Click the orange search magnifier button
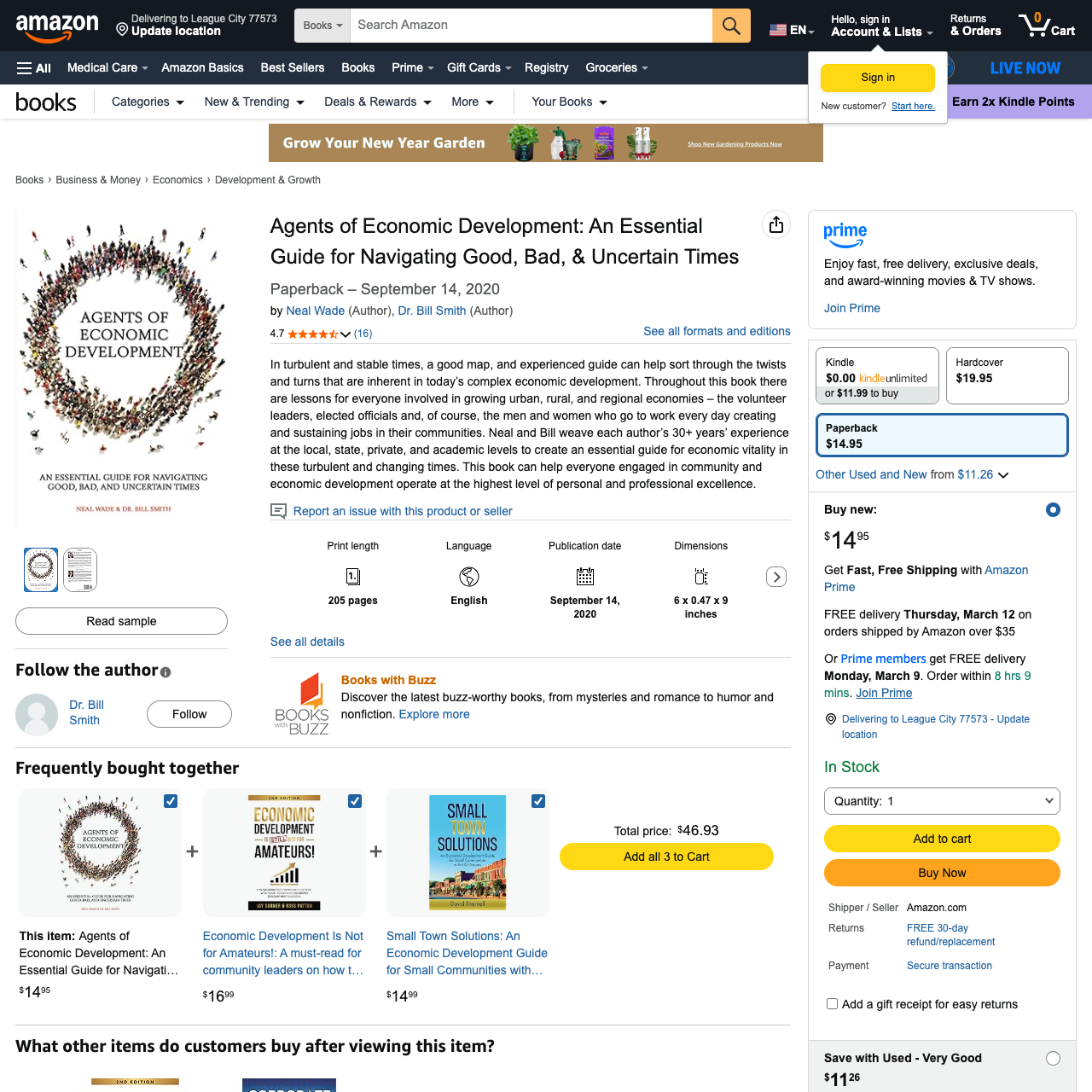 click(731, 26)
